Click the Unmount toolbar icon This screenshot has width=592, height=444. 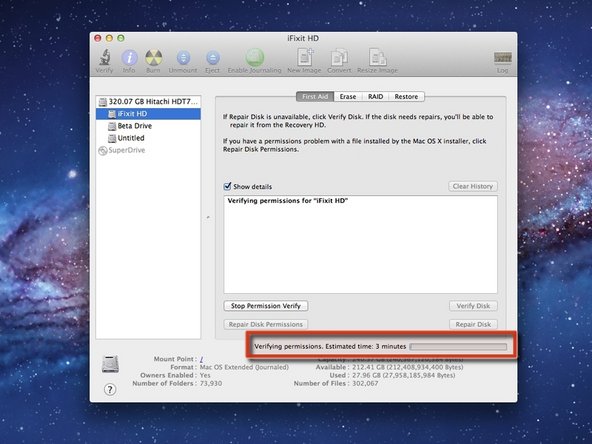[x=183, y=58]
